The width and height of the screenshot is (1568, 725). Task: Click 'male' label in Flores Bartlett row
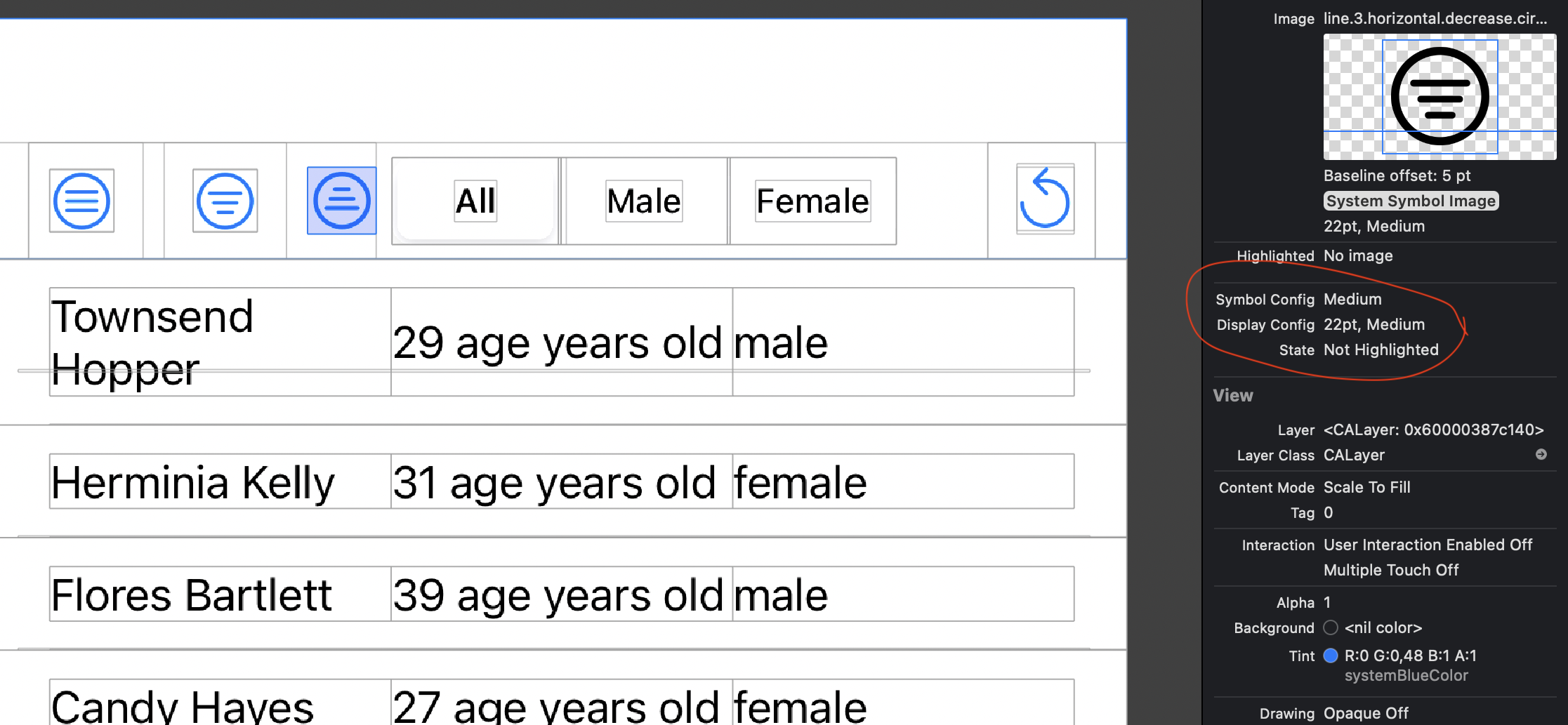point(781,595)
